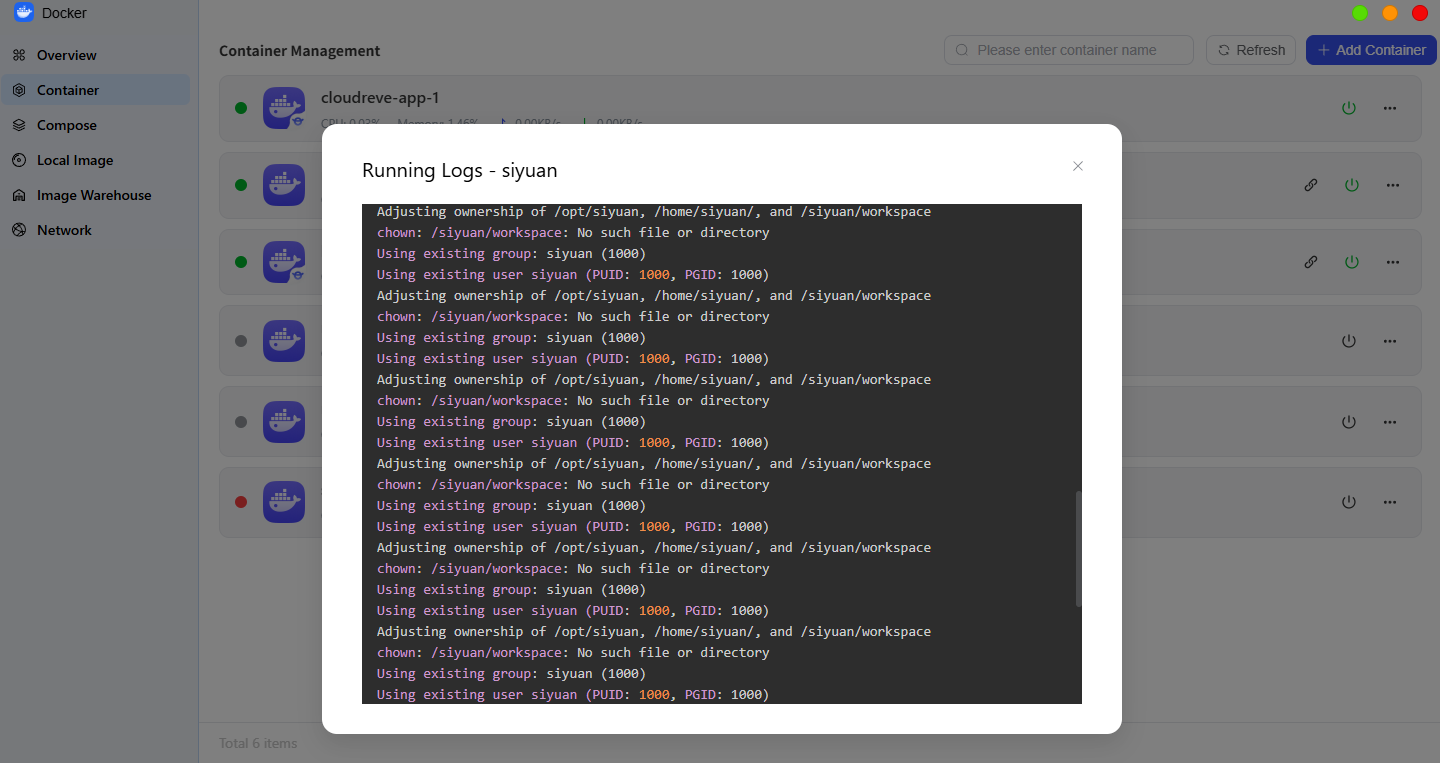
Task: Click the Add Container button
Action: [1371, 50]
